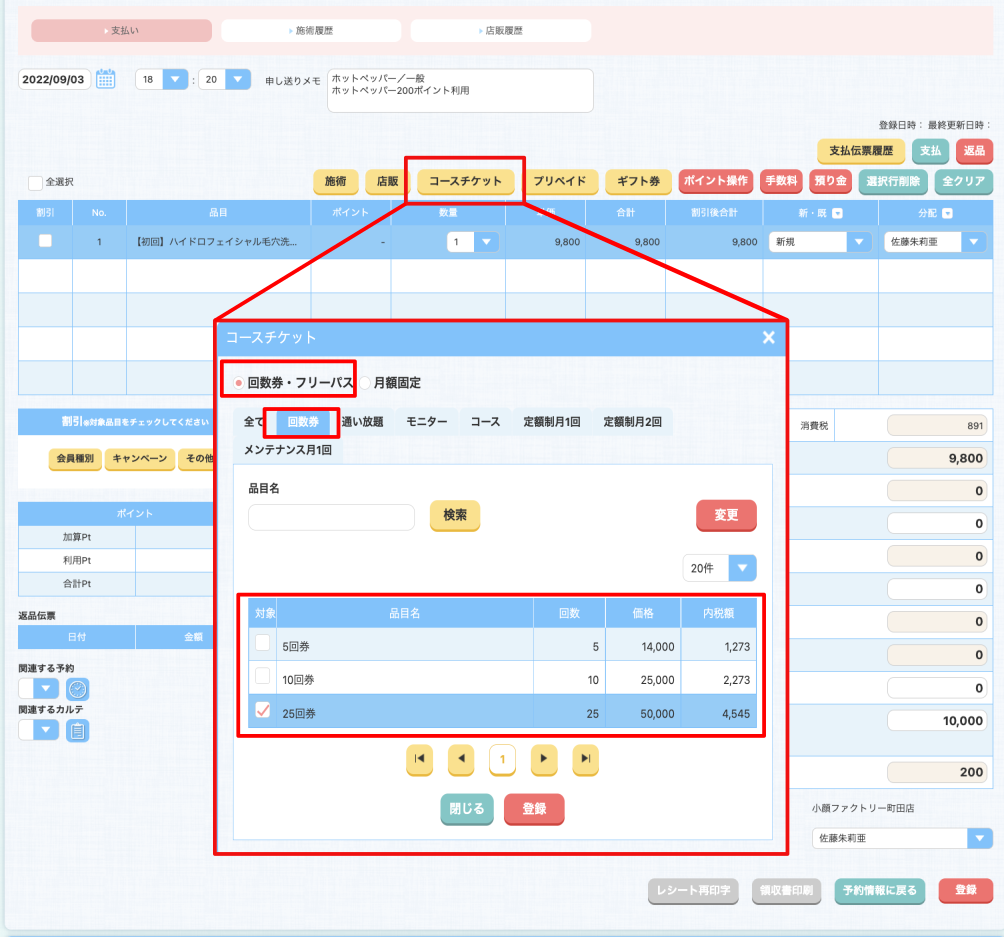Click the 品目名 search input field
Image resolution: width=1004 pixels, height=937 pixels.
331,517
